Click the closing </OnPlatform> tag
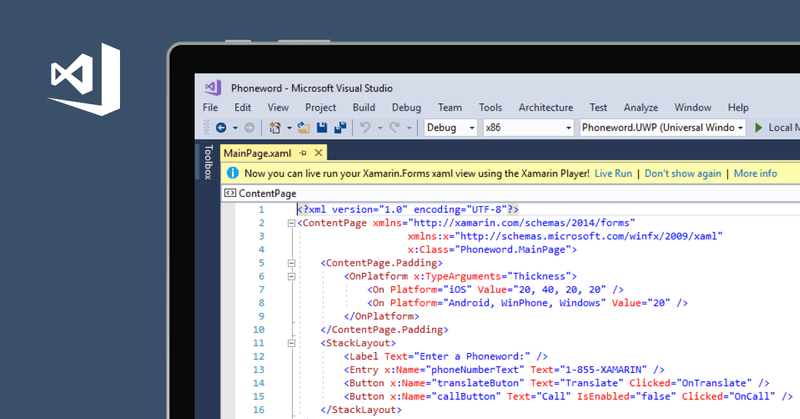Viewport: 800px width, 419px height. click(381, 316)
